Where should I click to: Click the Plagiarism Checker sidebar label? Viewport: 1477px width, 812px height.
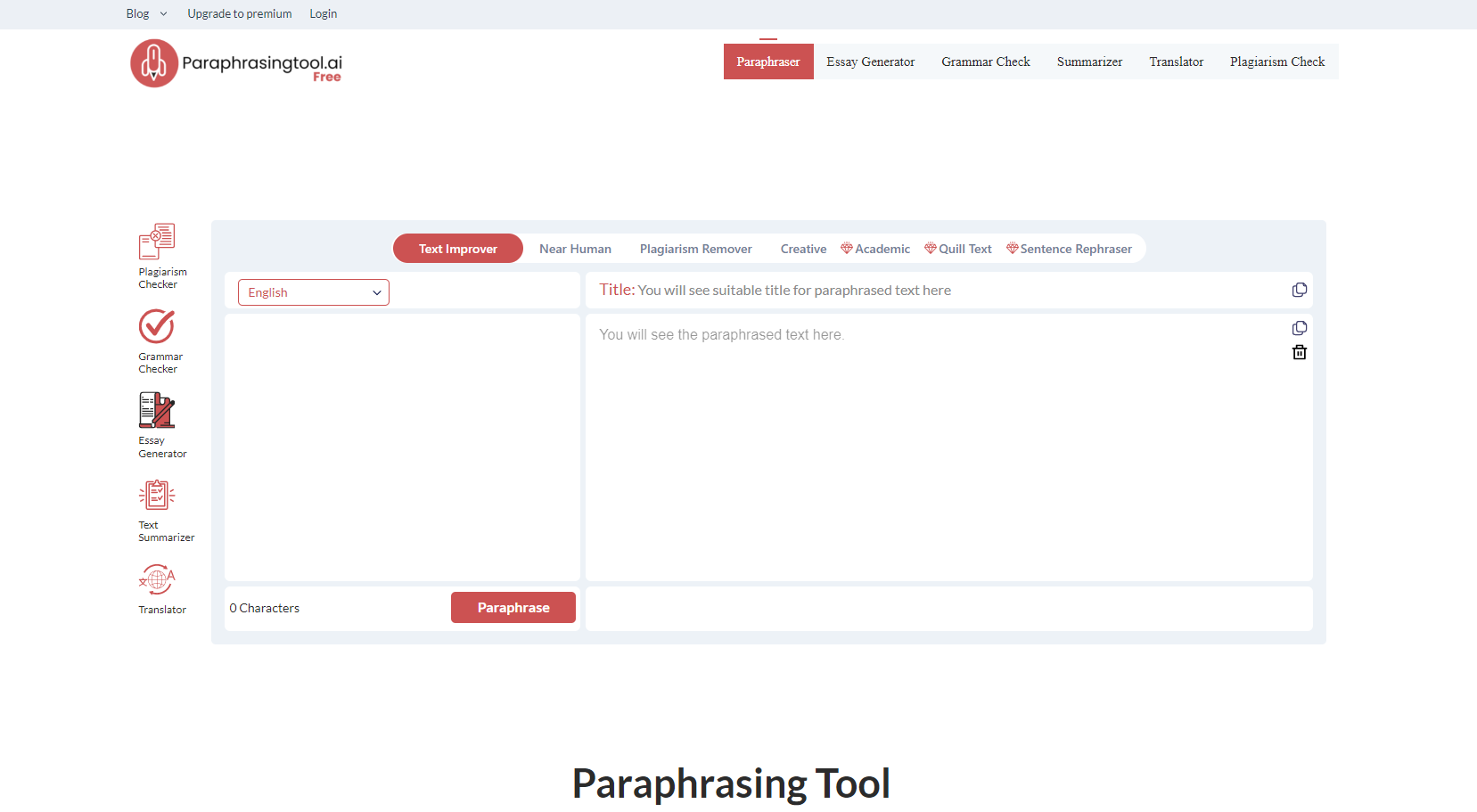(163, 278)
